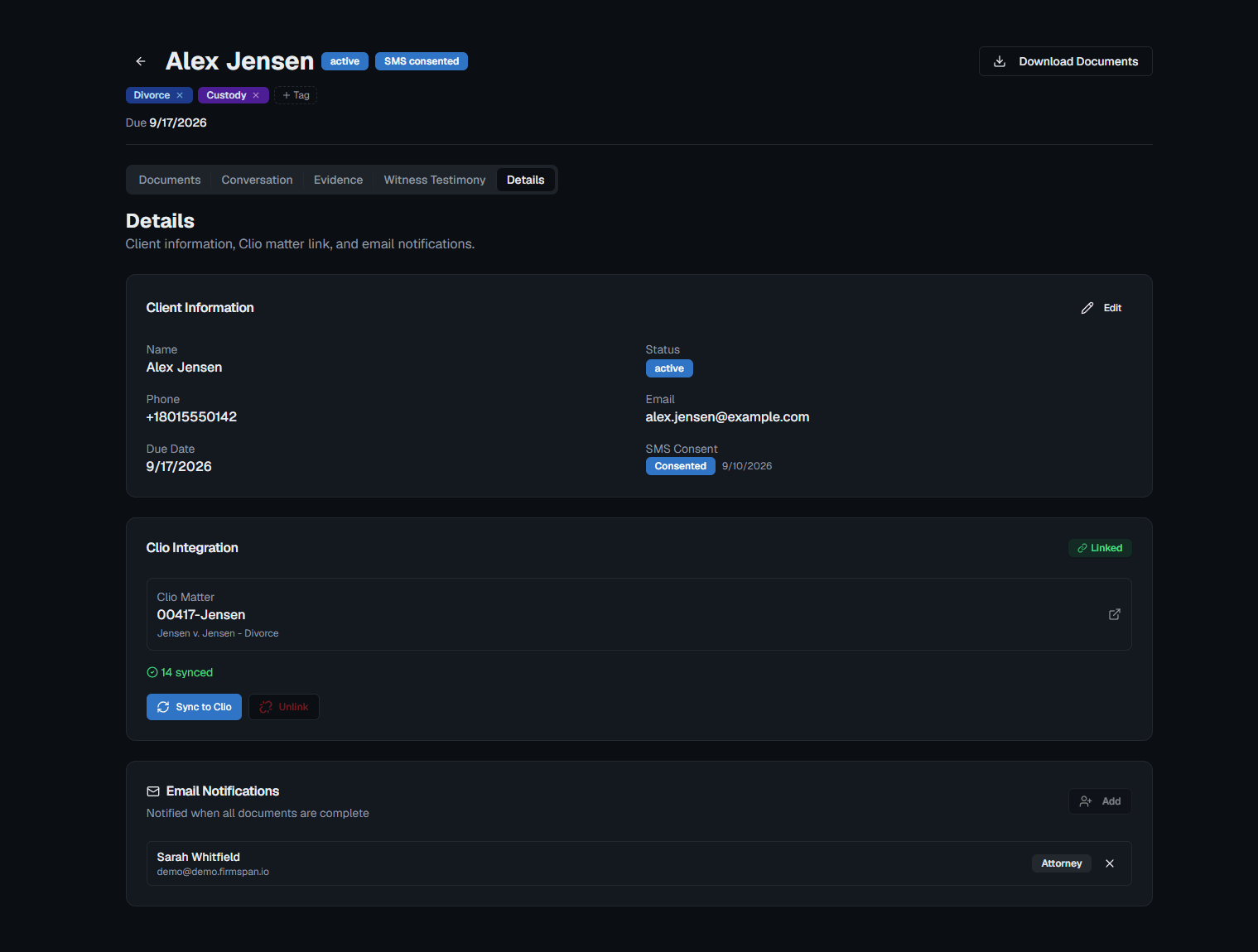
Task: Select the email alex.jensen@example.com
Action: tap(727, 417)
